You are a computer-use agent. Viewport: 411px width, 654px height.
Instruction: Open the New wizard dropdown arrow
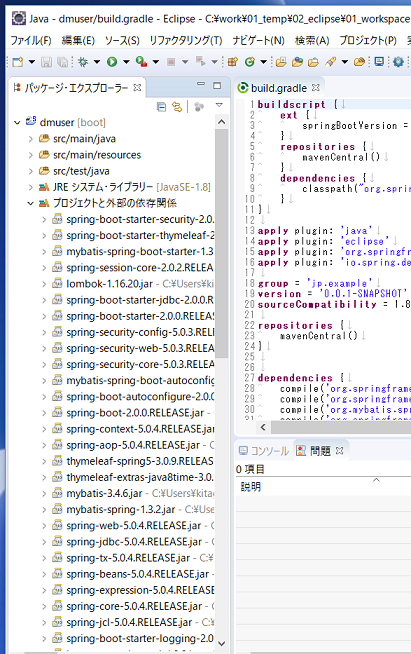pos(32,62)
